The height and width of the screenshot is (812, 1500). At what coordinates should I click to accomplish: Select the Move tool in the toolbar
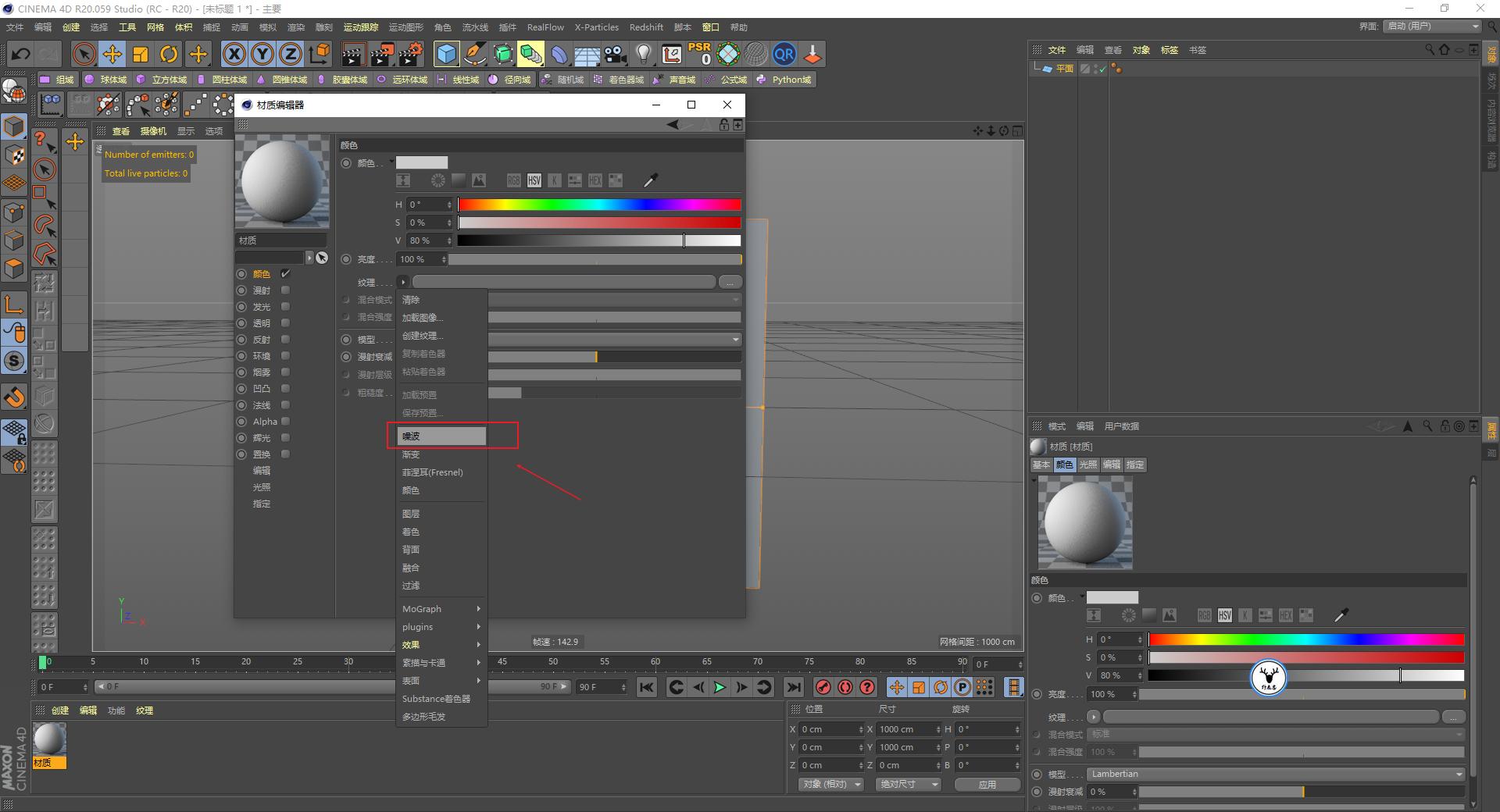click(x=112, y=54)
